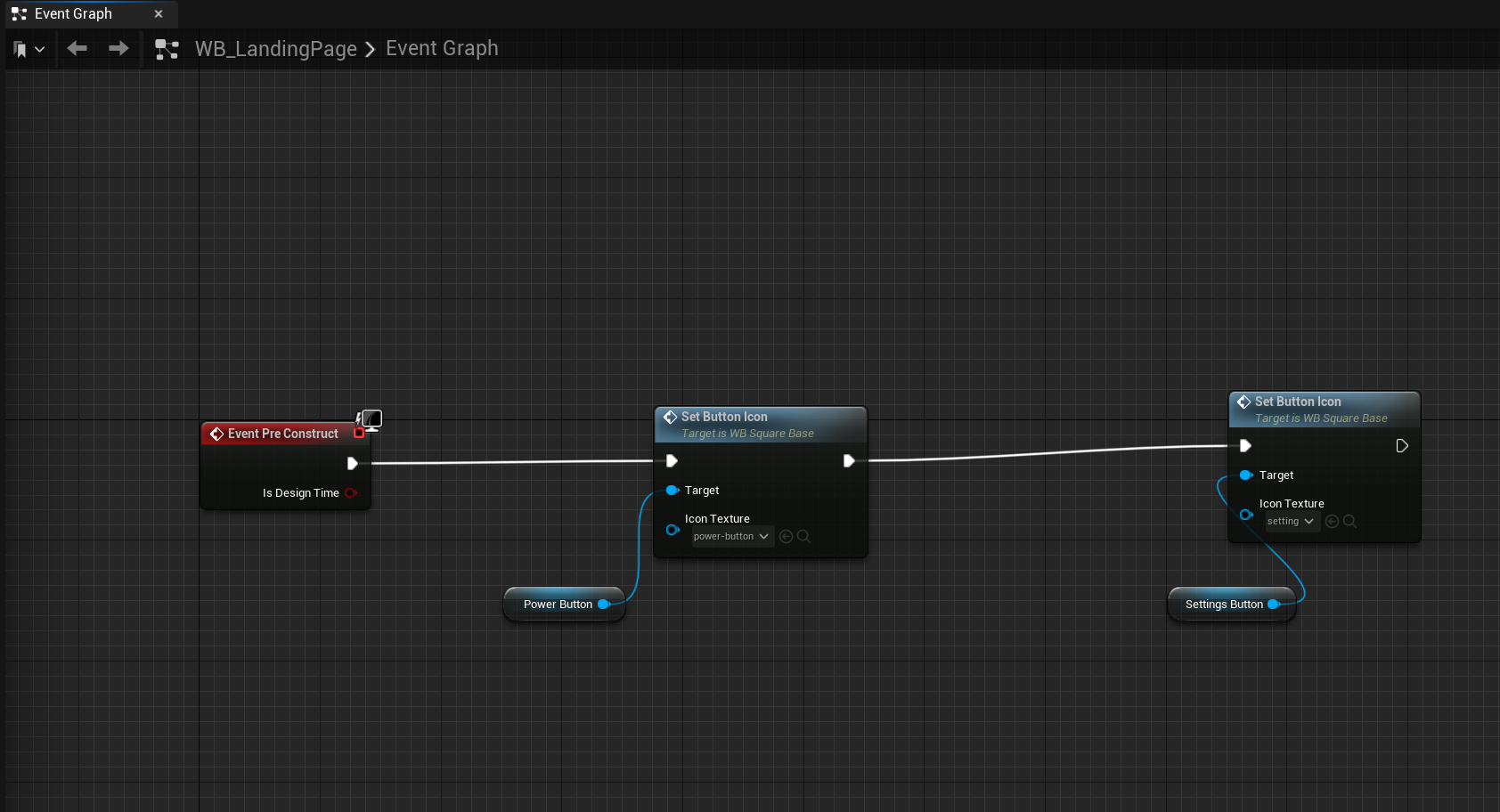Click the Is Design Time output pin

[351, 492]
